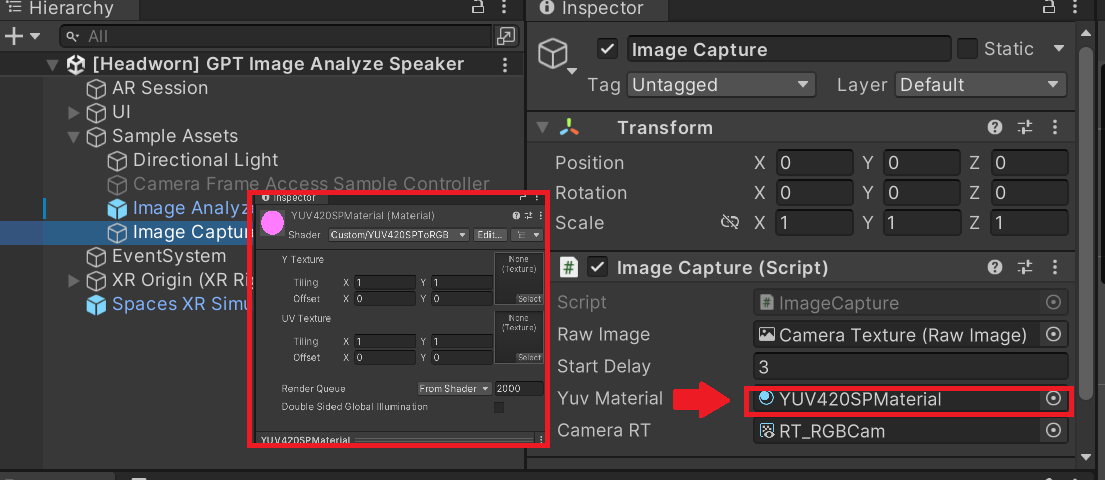1105x480 pixels.
Task: Toggle the Image Capture GameObject active checkbox
Action: [607, 49]
